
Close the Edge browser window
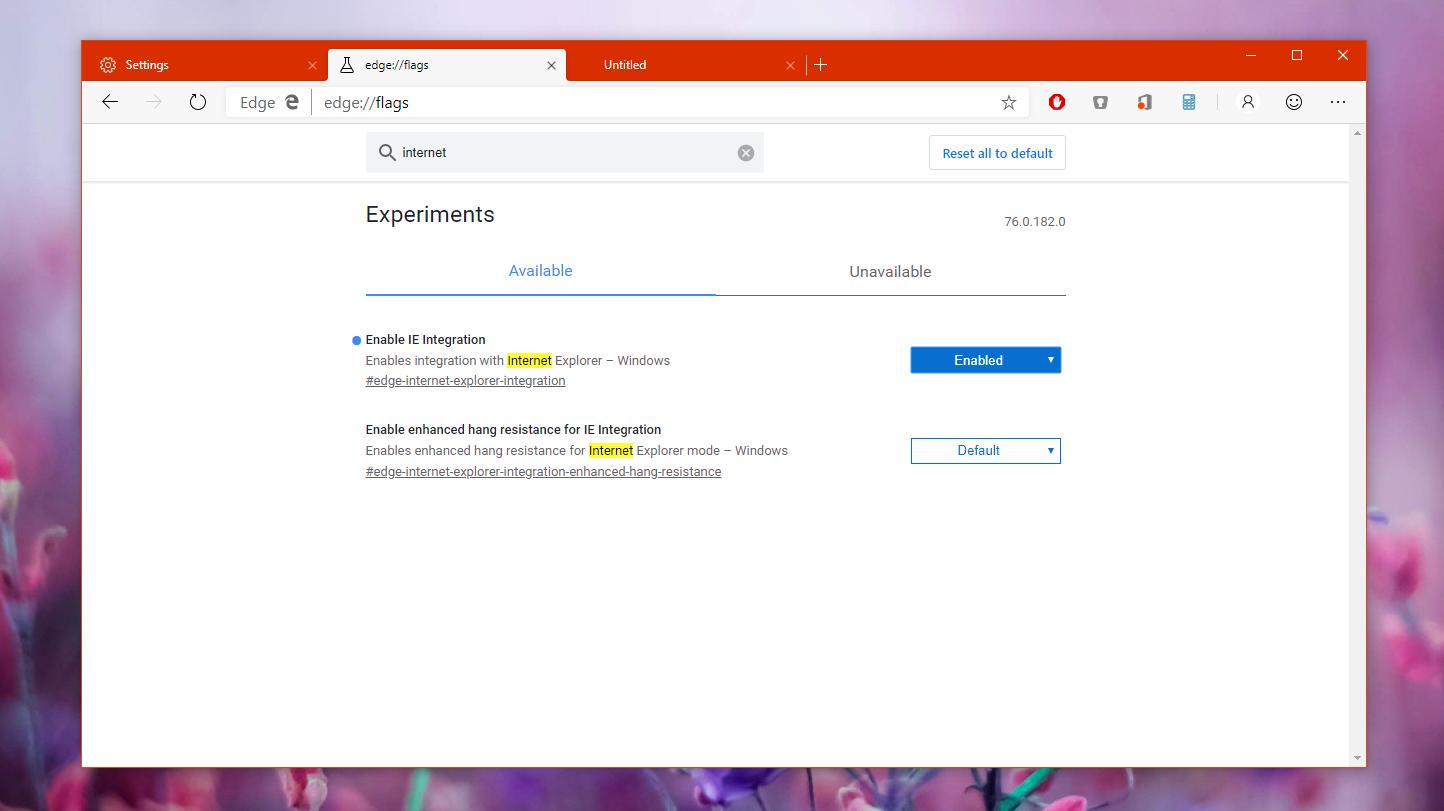1343,55
